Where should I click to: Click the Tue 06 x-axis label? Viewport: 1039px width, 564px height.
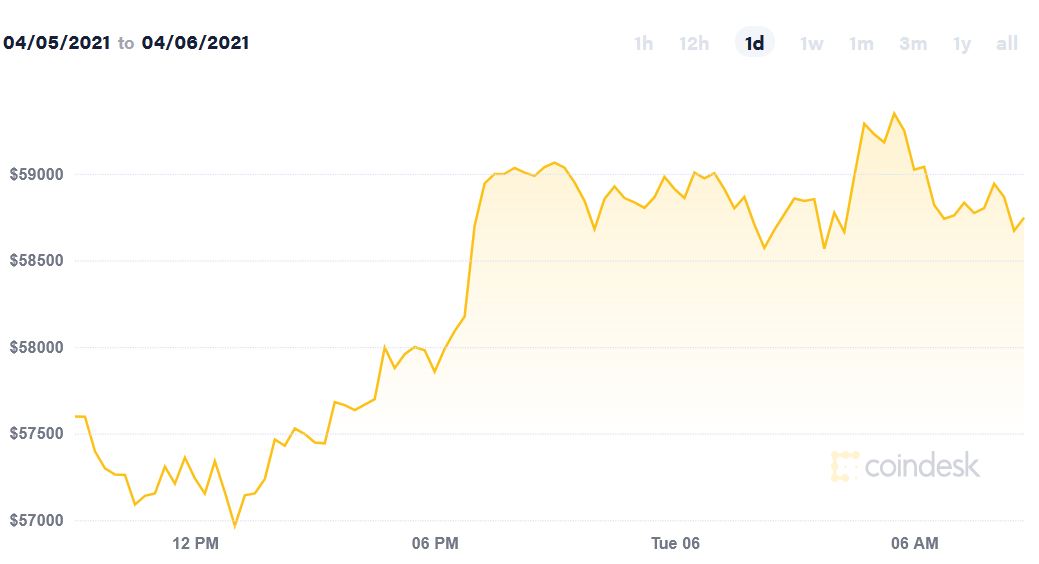(x=675, y=543)
